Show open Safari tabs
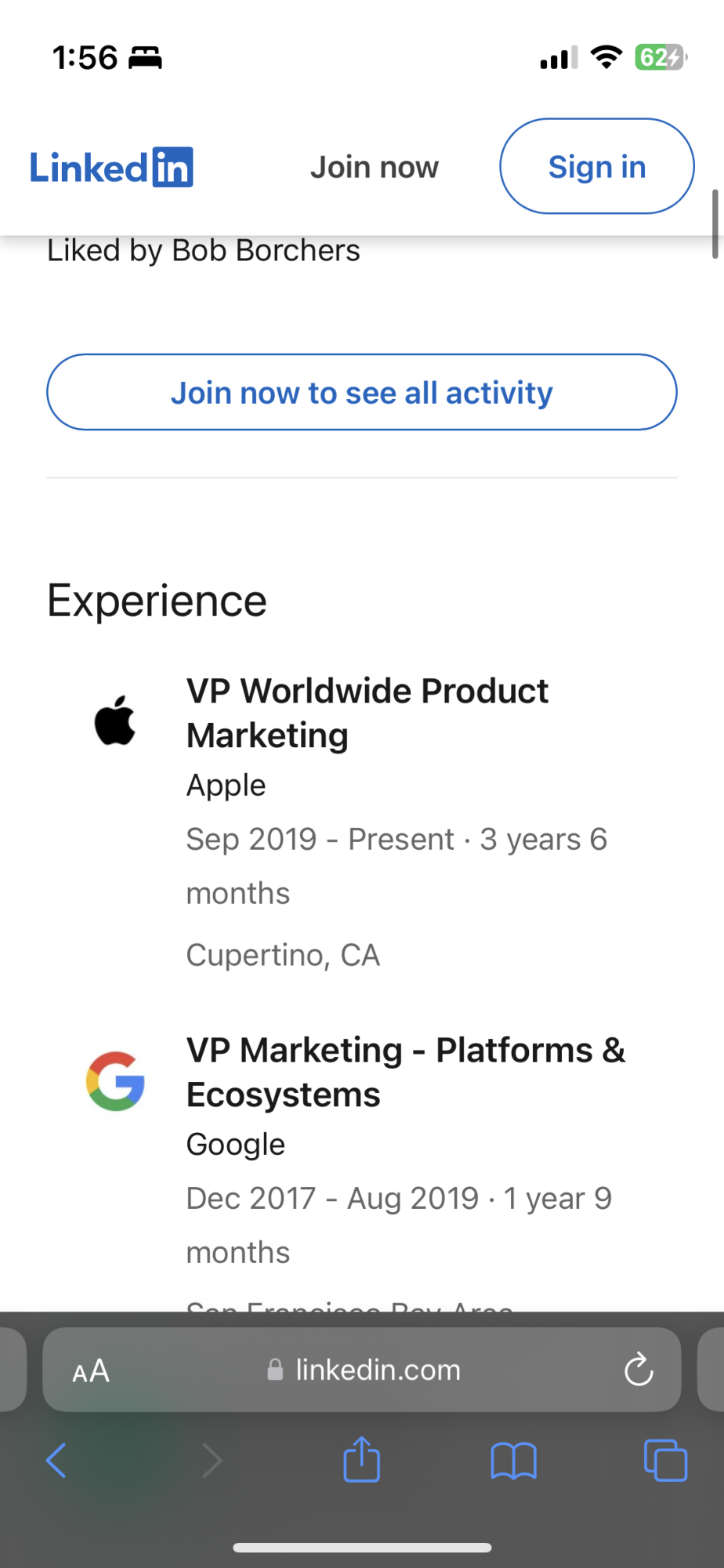This screenshot has height=1568, width=724. [665, 1461]
